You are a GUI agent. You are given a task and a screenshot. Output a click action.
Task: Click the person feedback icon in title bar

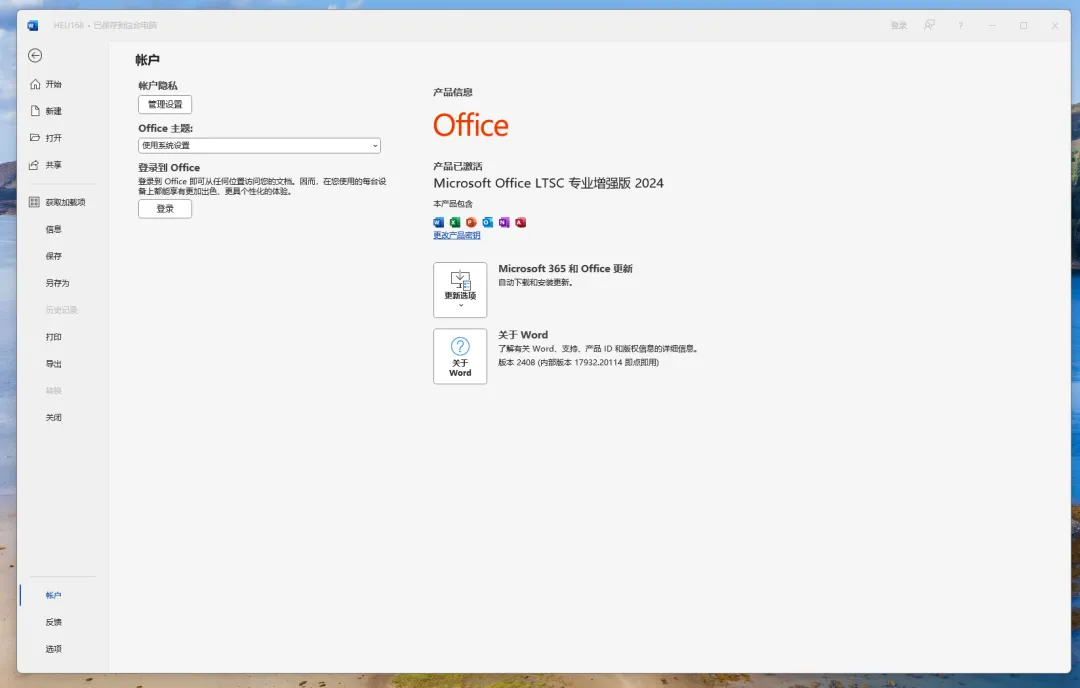click(929, 25)
